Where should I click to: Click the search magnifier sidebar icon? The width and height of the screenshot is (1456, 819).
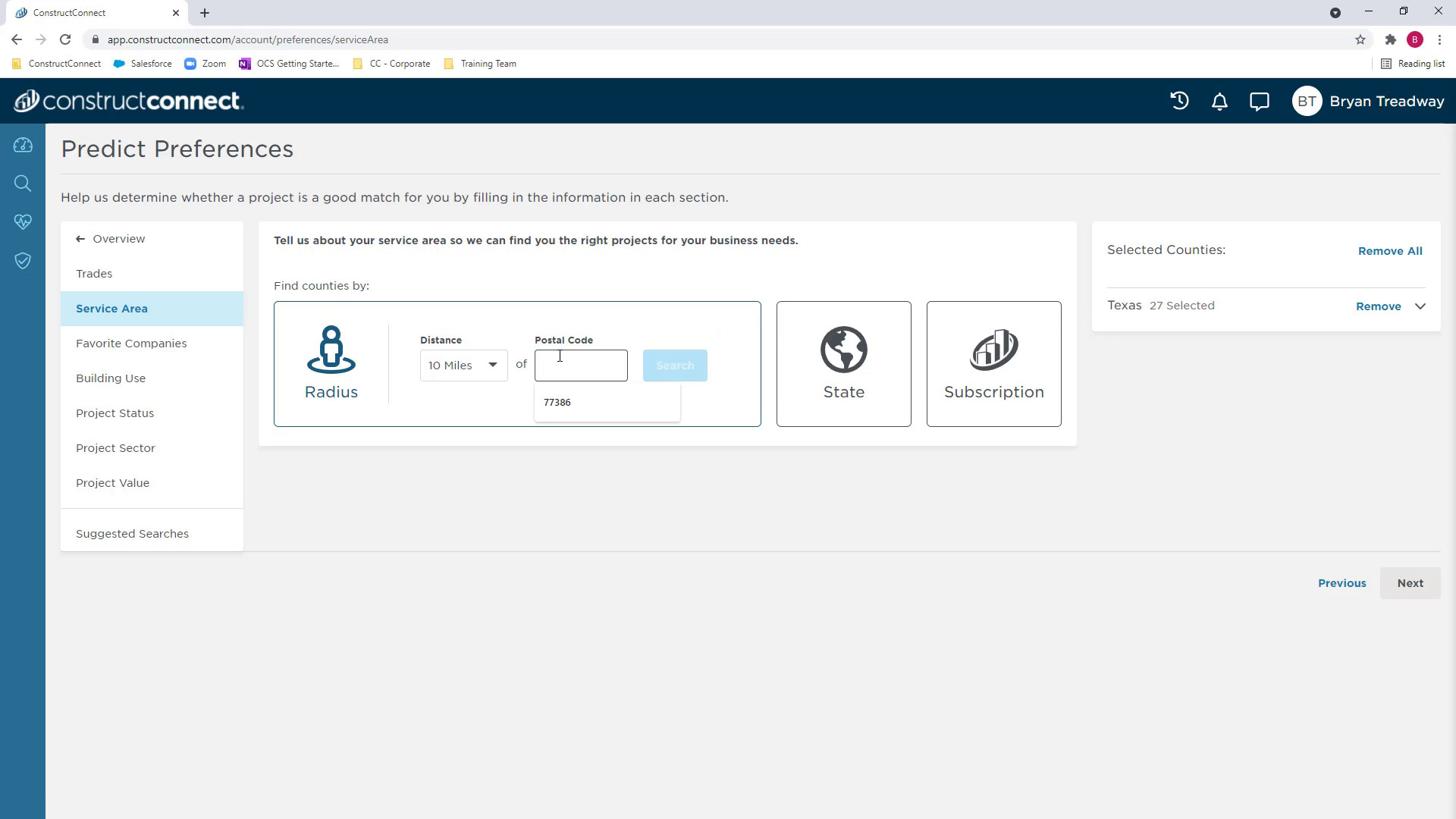tap(23, 184)
